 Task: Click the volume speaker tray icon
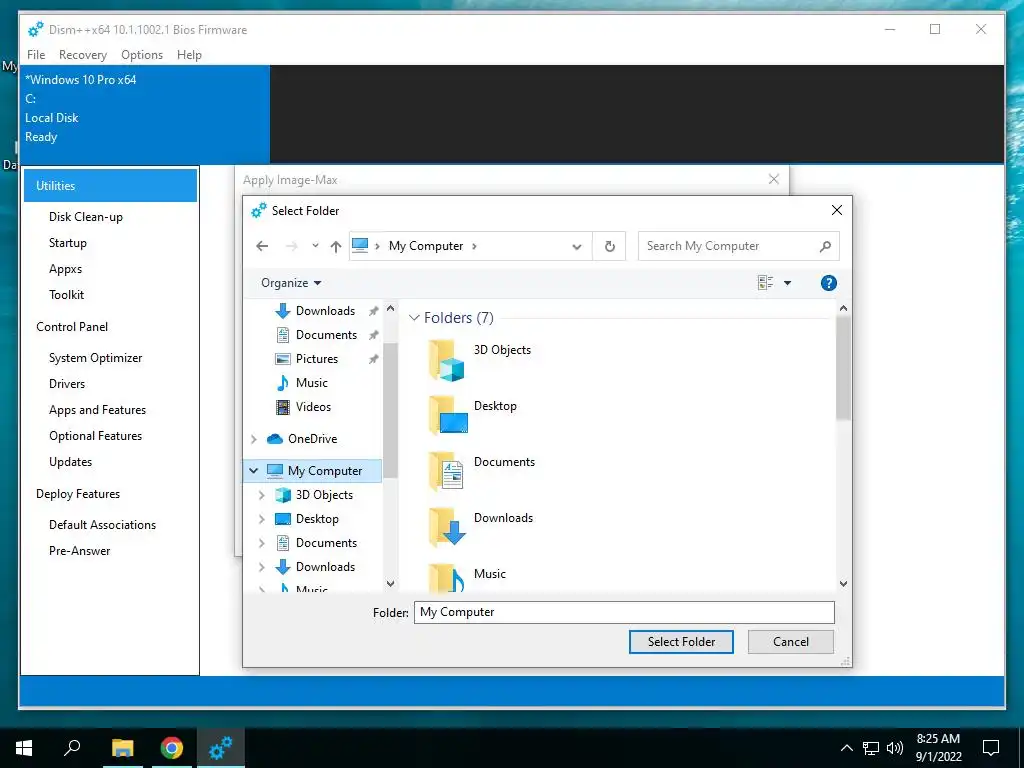pyautogui.click(x=895, y=748)
